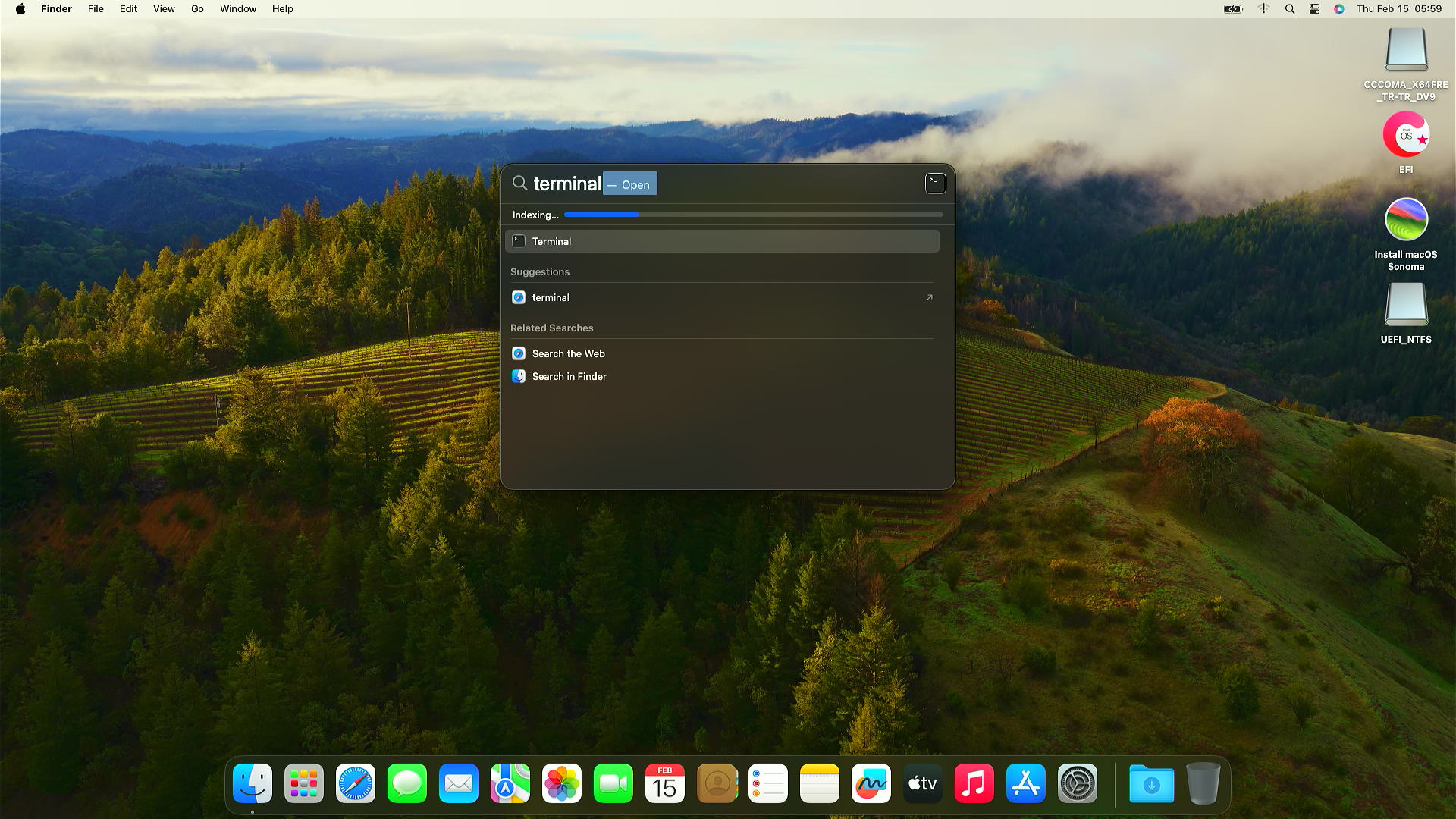Screen dimensions: 1456x819
Task: Launch Launchpad from the Dock
Action: tap(304, 783)
